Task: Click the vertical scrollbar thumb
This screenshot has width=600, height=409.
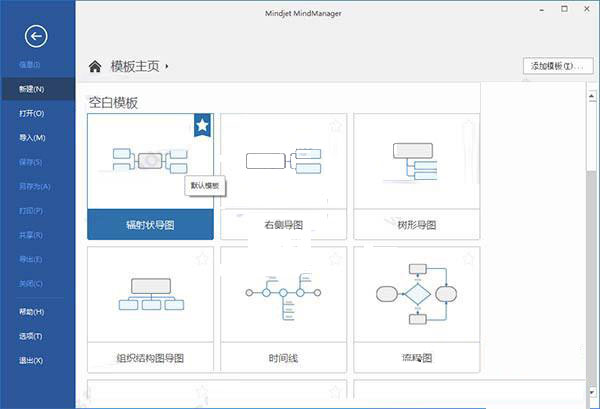Action: coord(592,136)
